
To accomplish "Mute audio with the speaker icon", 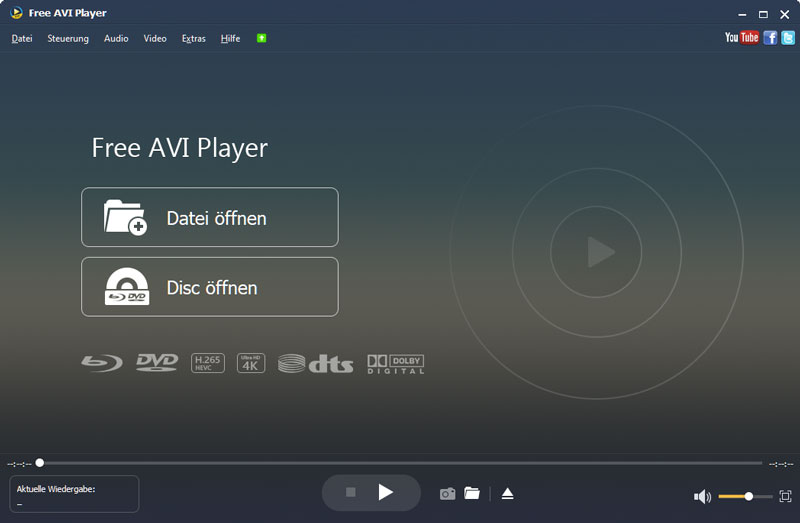I will coord(702,496).
